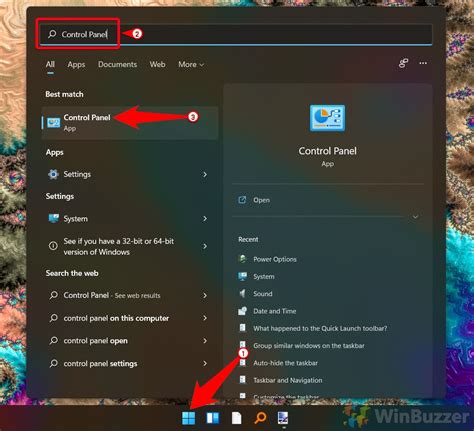Open the Control Panel best match result
474x431 pixels.
coord(130,123)
